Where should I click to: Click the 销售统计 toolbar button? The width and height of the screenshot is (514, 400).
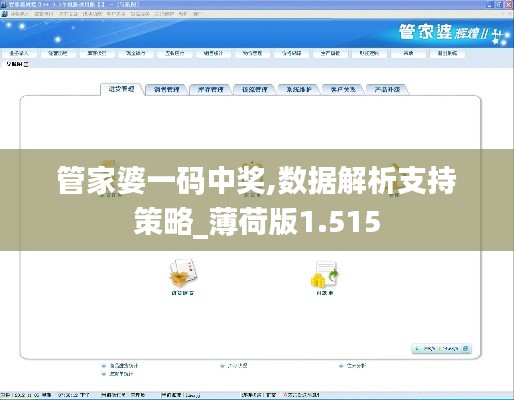point(213,53)
